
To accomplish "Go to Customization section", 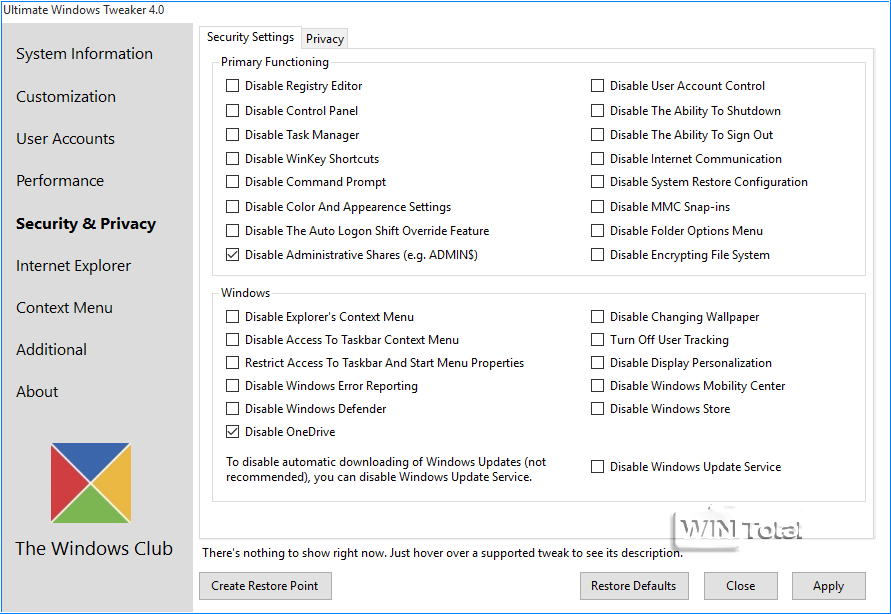I will [x=66, y=97].
